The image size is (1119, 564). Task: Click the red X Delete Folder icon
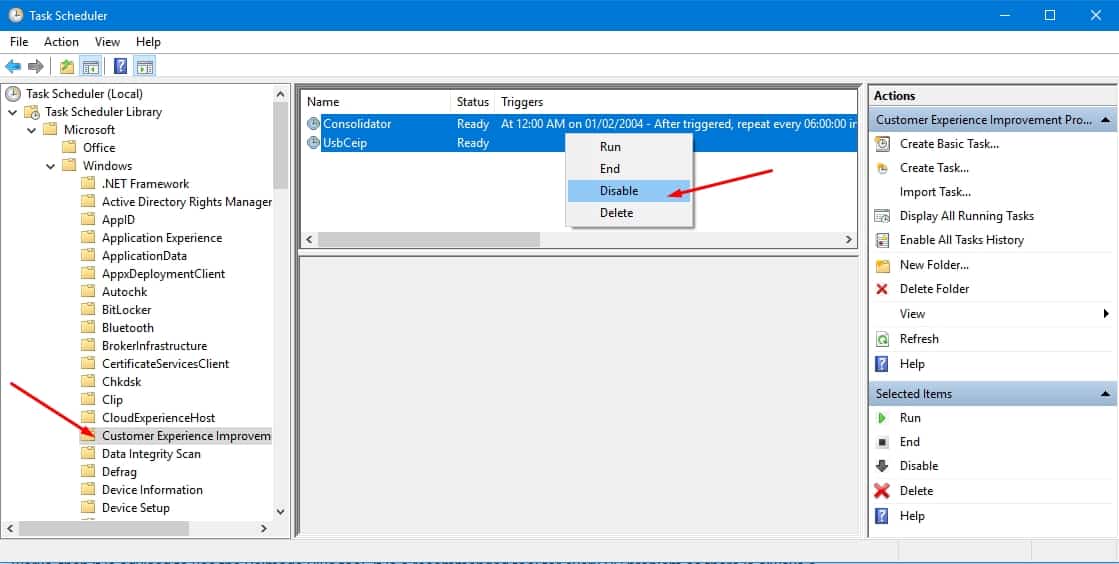tap(882, 289)
